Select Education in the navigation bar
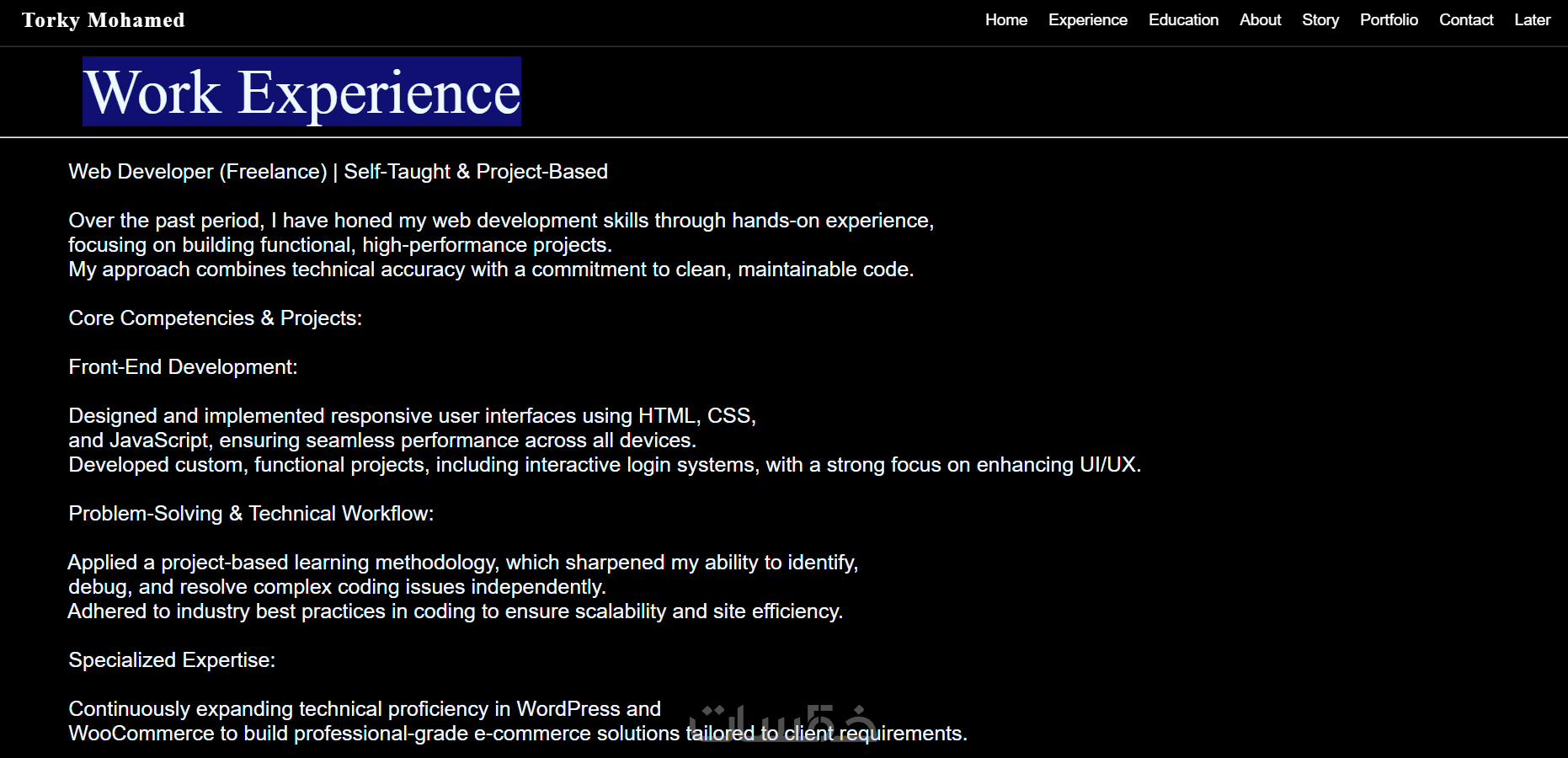The height and width of the screenshot is (758, 1568). tap(1183, 19)
